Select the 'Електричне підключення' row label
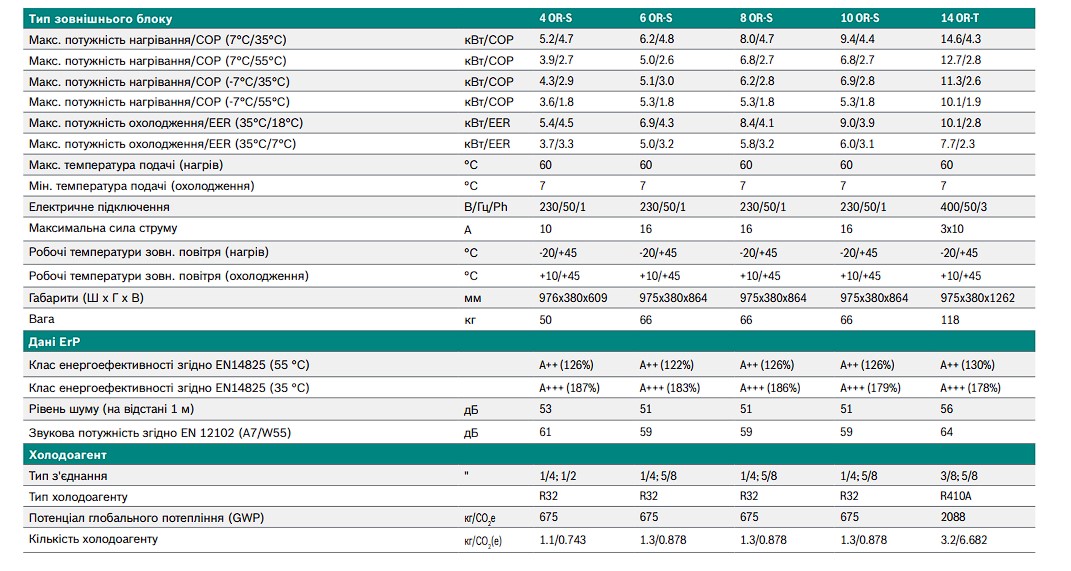1071x571 pixels. [99, 207]
